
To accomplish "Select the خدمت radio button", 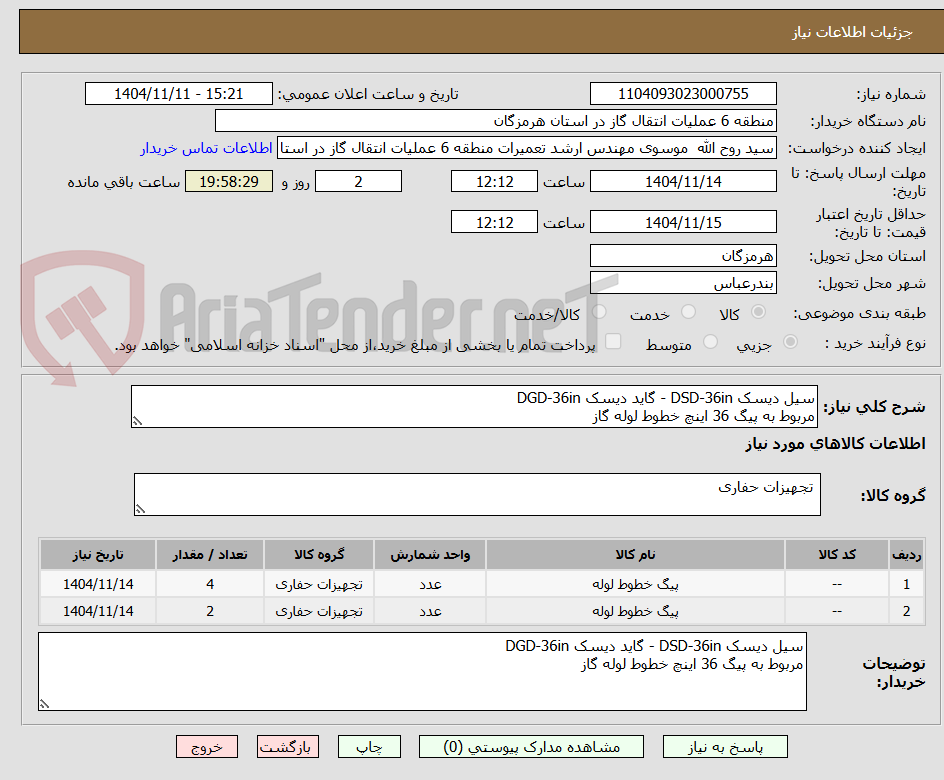I will (x=688, y=312).
